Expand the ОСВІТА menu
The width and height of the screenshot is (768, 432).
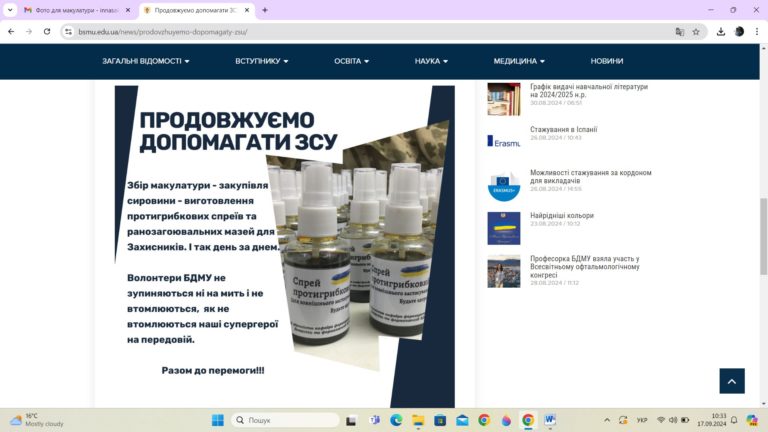click(x=351, y=61)
